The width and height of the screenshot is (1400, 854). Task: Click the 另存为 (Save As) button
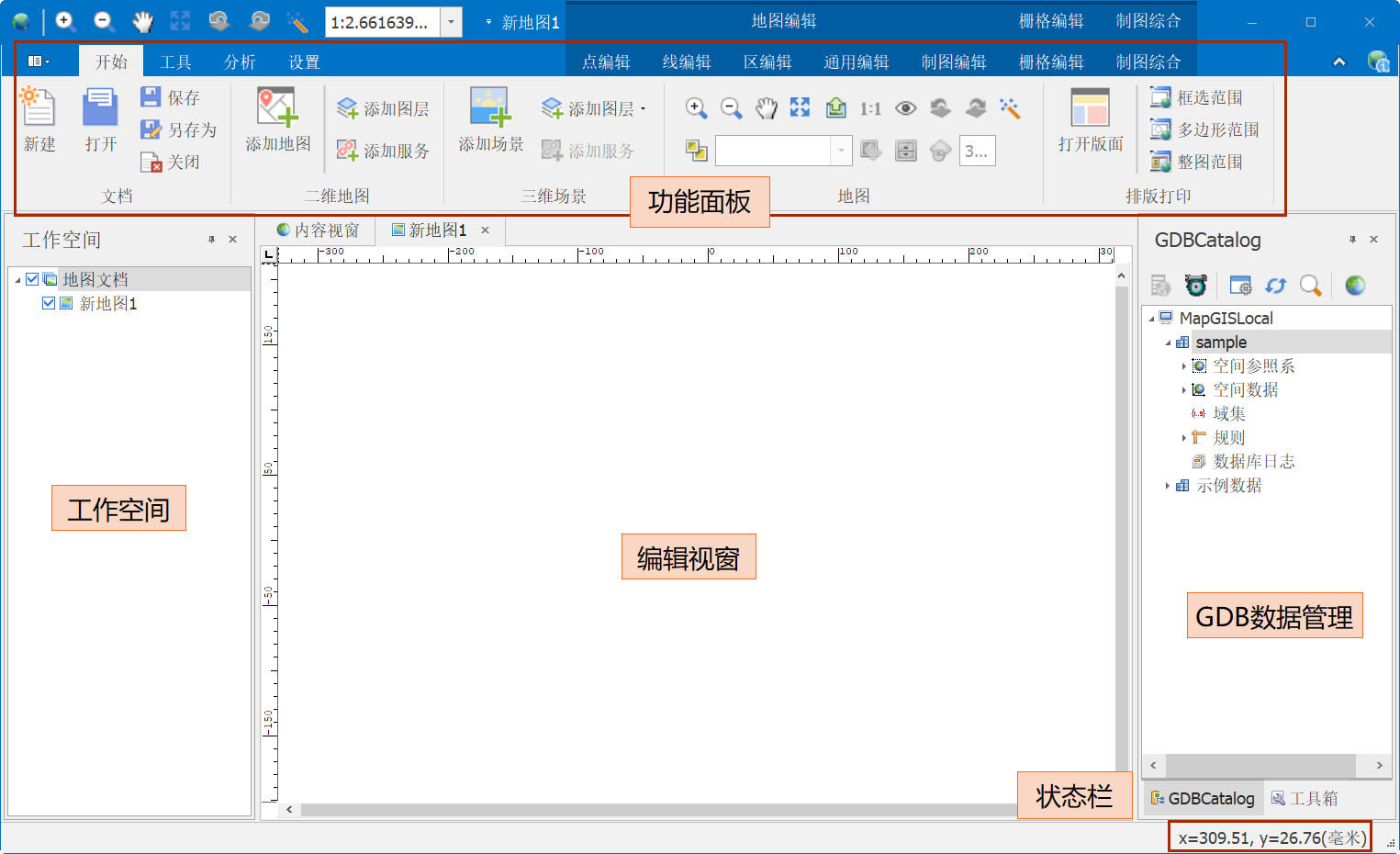[180, 129]
